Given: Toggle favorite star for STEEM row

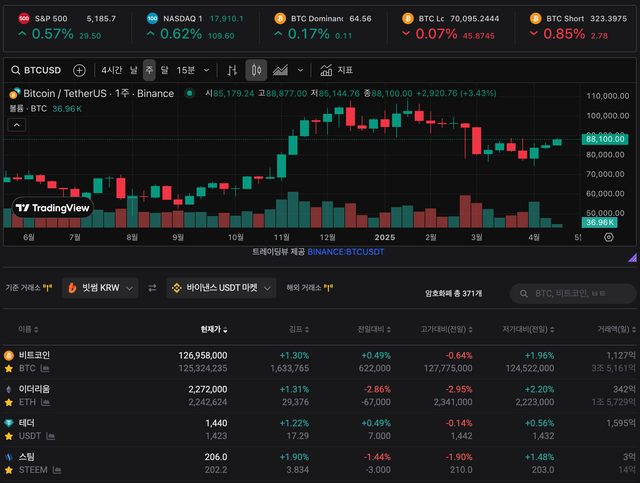Looking at the screenshot, I should 9,470.
